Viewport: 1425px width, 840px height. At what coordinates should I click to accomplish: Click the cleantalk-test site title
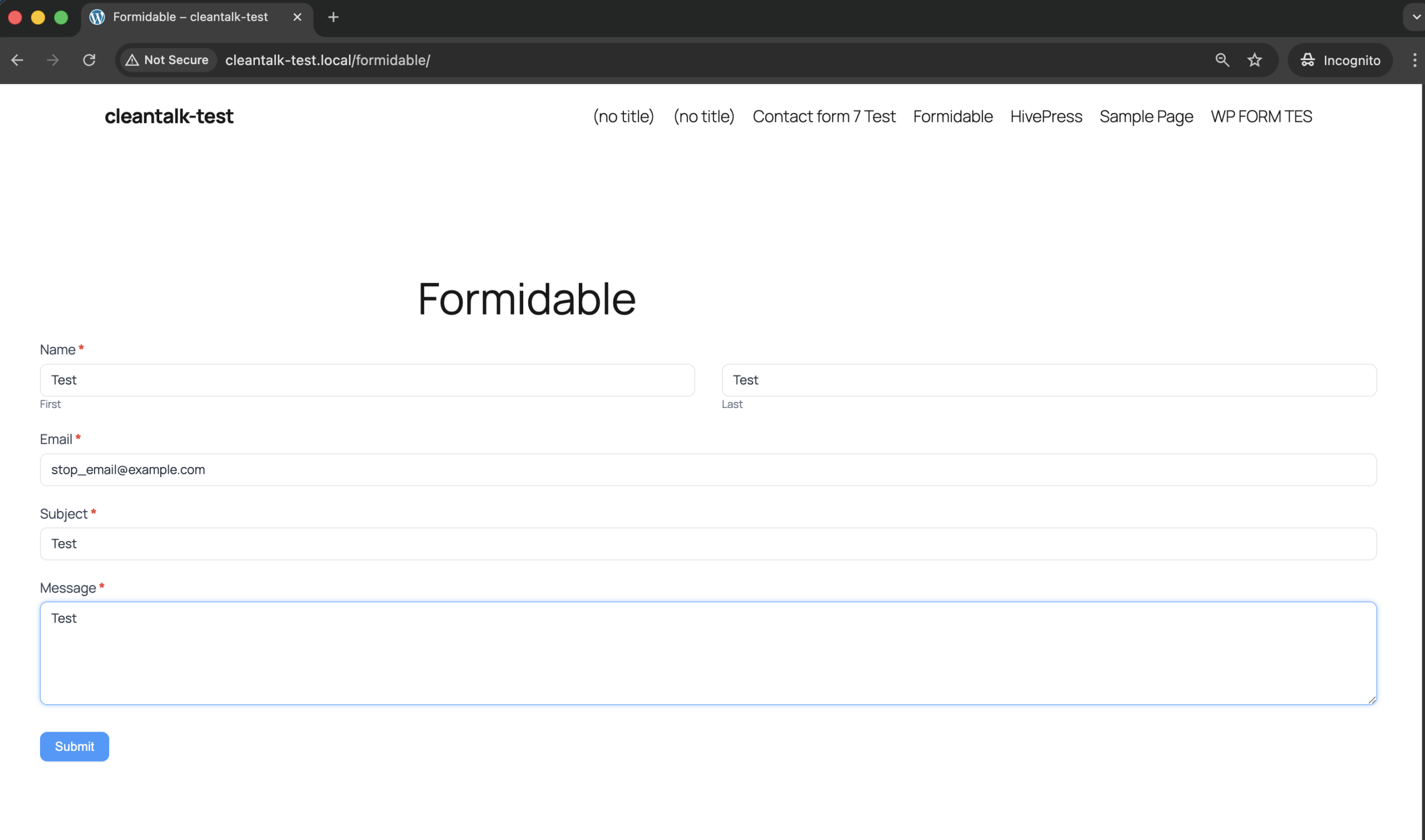click(x=169, y=116)
